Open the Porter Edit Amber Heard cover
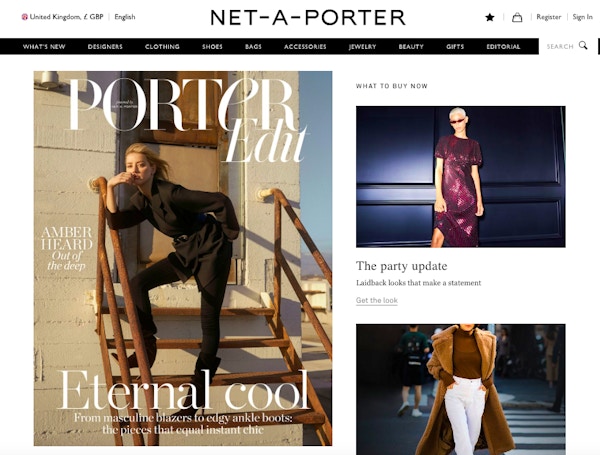600x455 pixels. pyautogui.click(x=183, y=258)
